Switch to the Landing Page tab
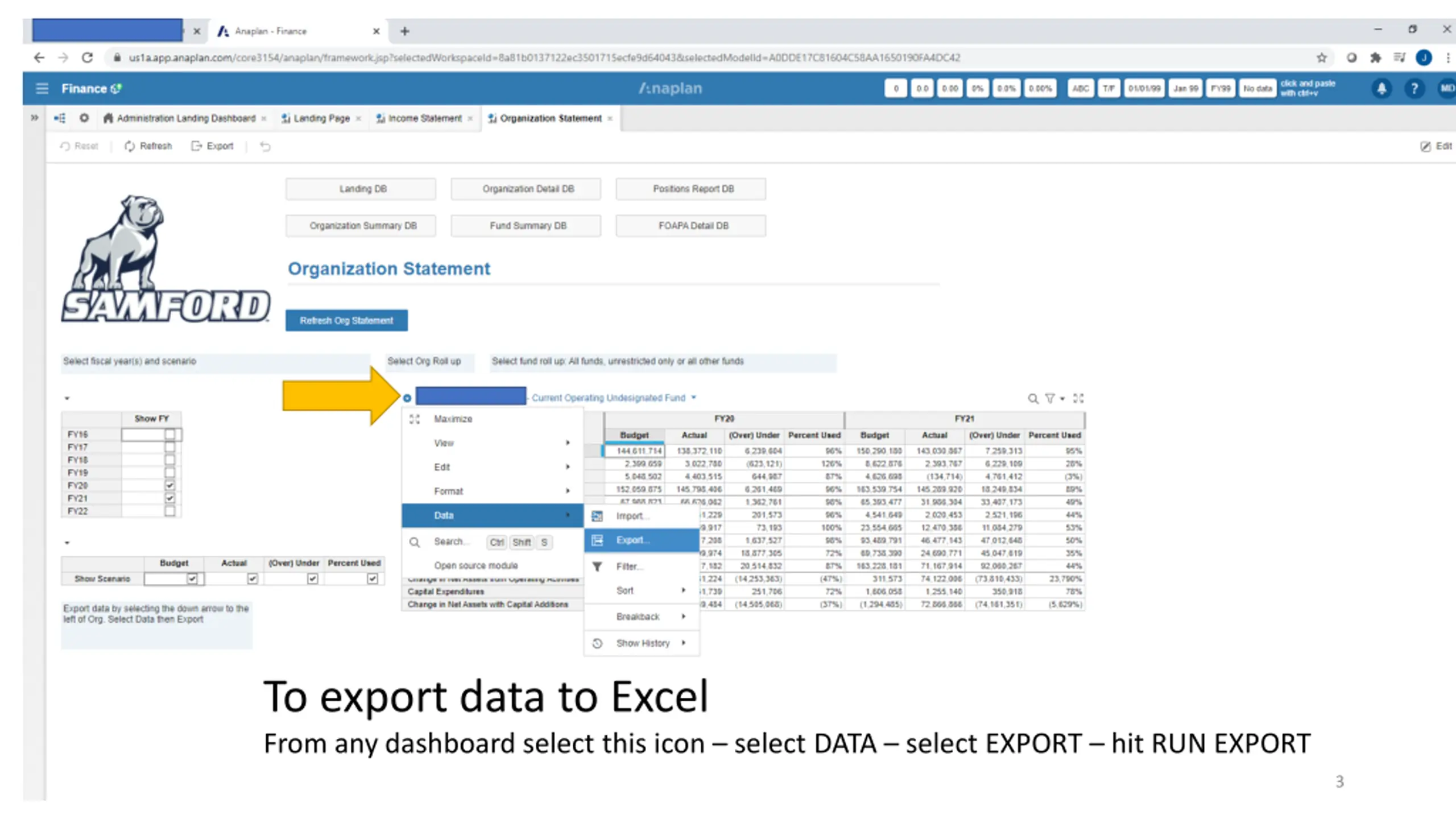The width and height of the screenshot is (1456, 819). [321, 118]
